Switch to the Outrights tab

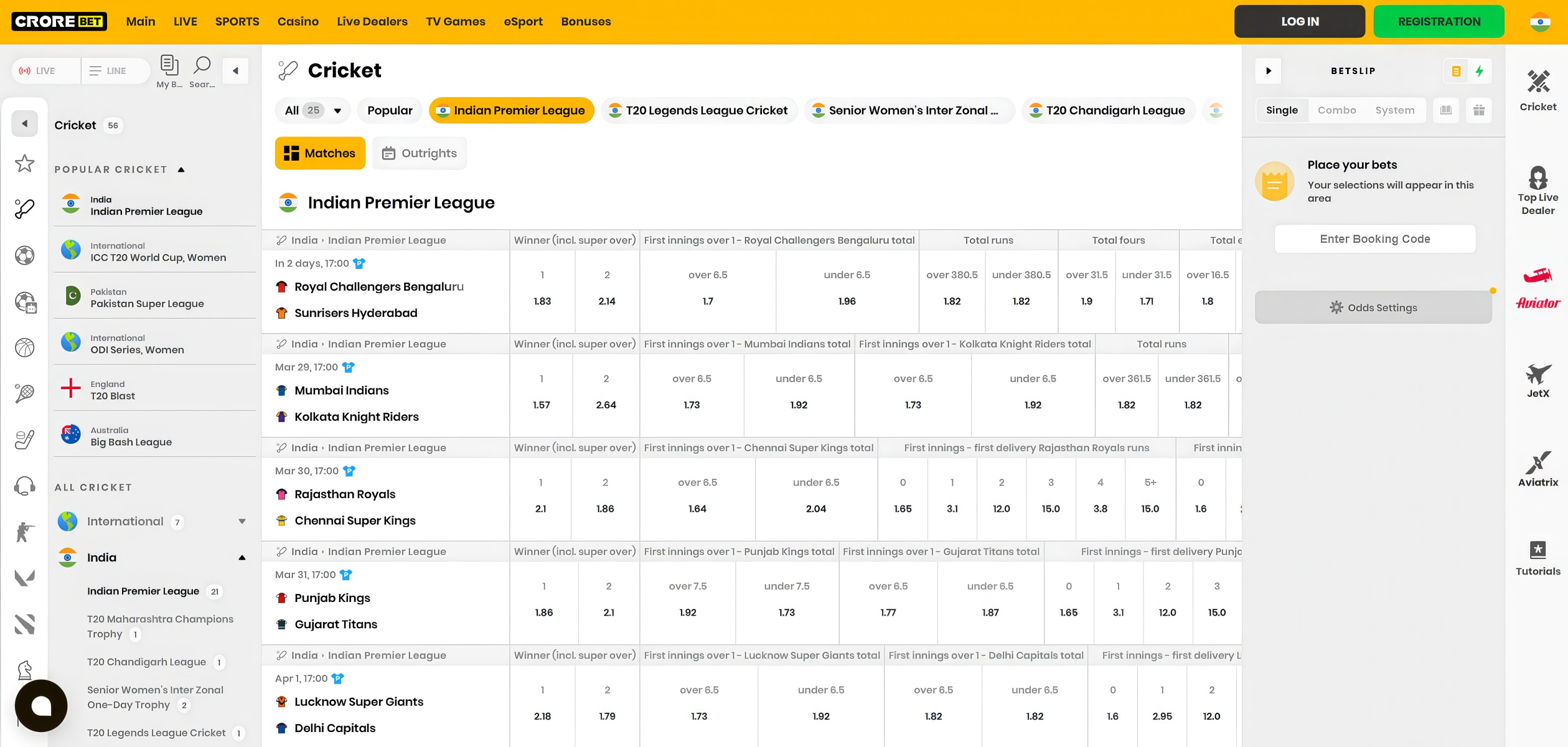click(x=419, y=153)
